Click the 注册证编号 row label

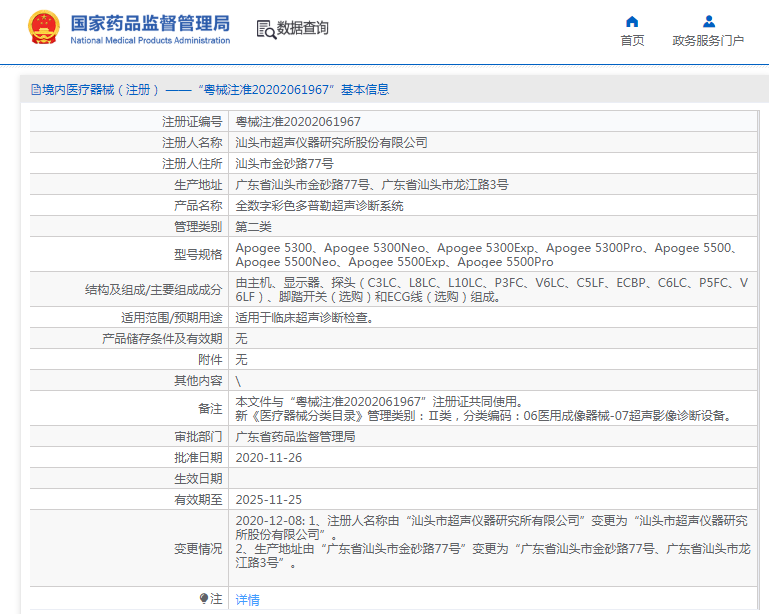point(192,122)
